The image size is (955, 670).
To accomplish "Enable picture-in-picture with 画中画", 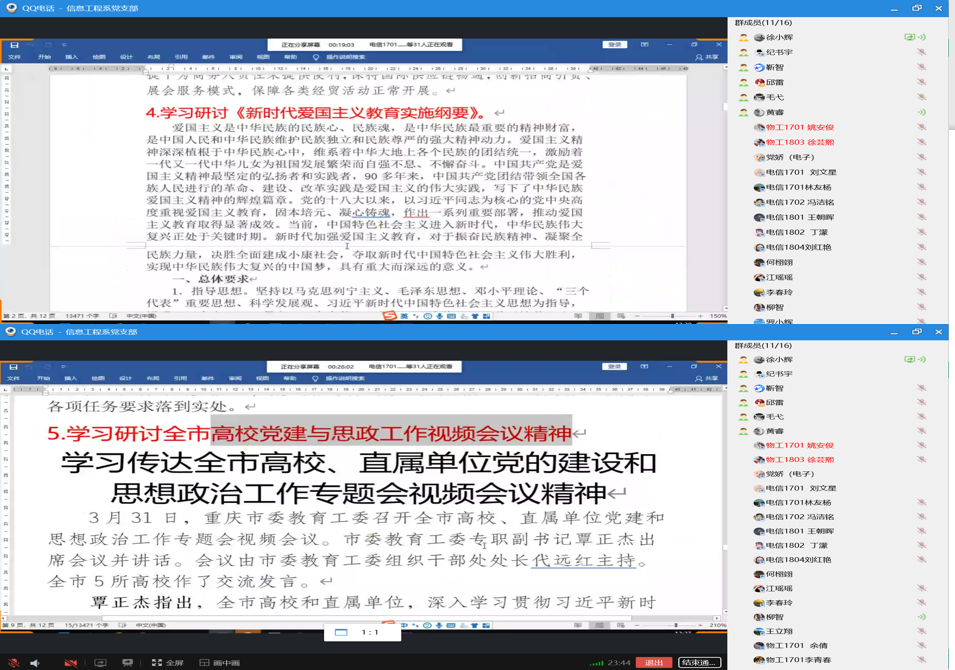I will [x=220, y=662].
